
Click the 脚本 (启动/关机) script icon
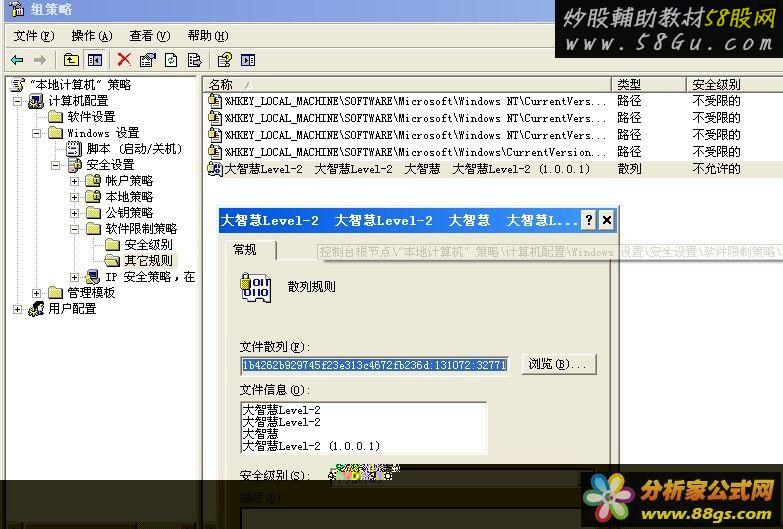point(74,149)
